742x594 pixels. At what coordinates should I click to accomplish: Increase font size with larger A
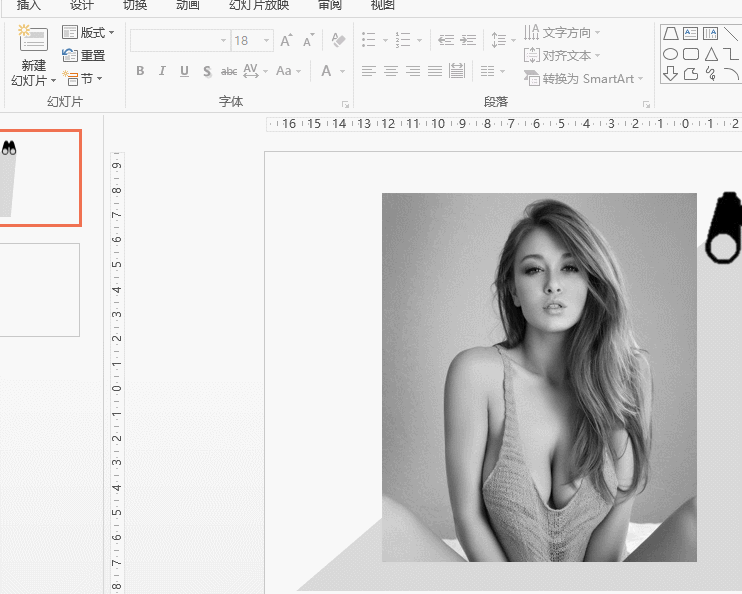click(x=286, y=41)
